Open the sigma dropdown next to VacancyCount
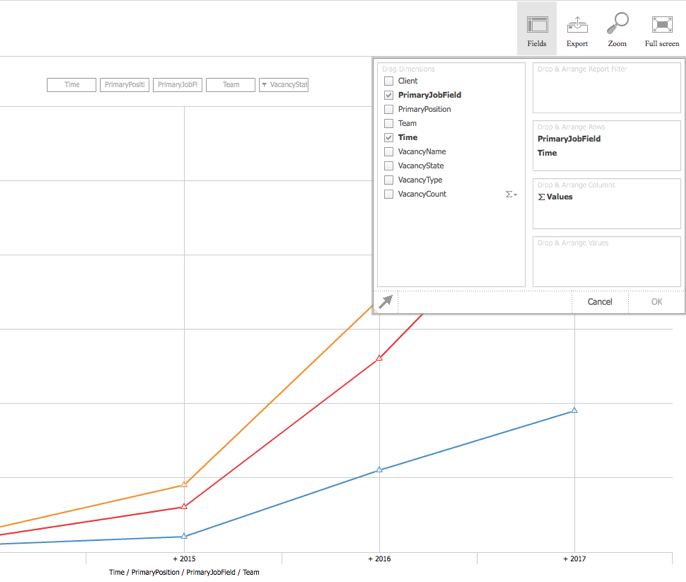 point(513,195)
